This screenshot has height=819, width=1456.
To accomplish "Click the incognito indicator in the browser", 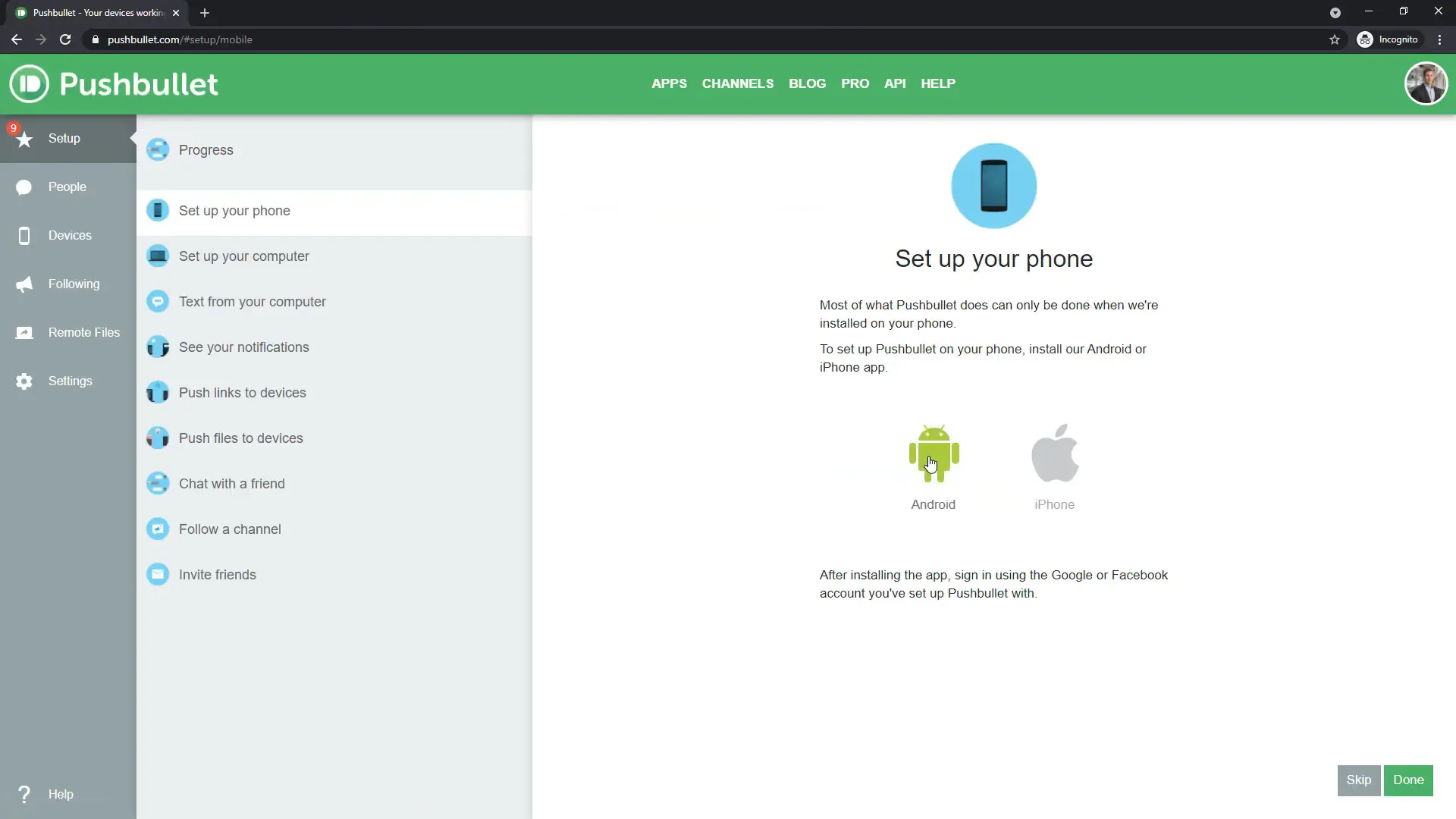I will click(1389, 39).
